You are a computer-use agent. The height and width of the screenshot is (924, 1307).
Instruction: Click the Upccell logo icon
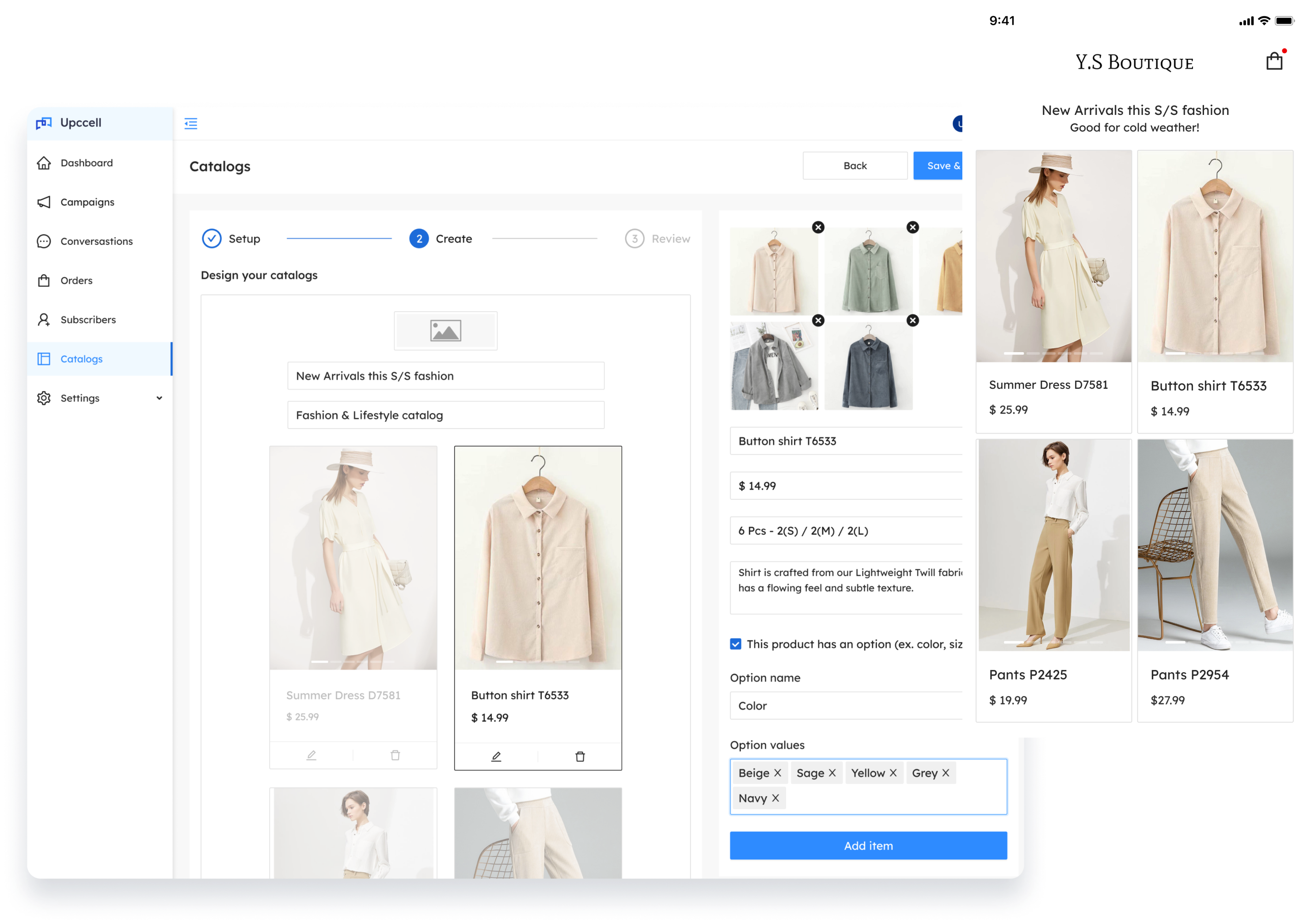click(x=44, y=123)
